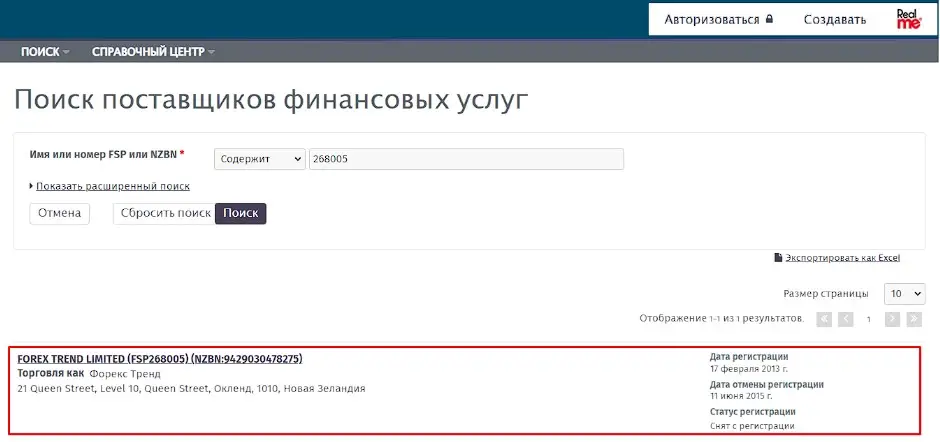Go to previous page pagination icon
The width and height of the screenshot is (940, 442).
click(845, 319)
